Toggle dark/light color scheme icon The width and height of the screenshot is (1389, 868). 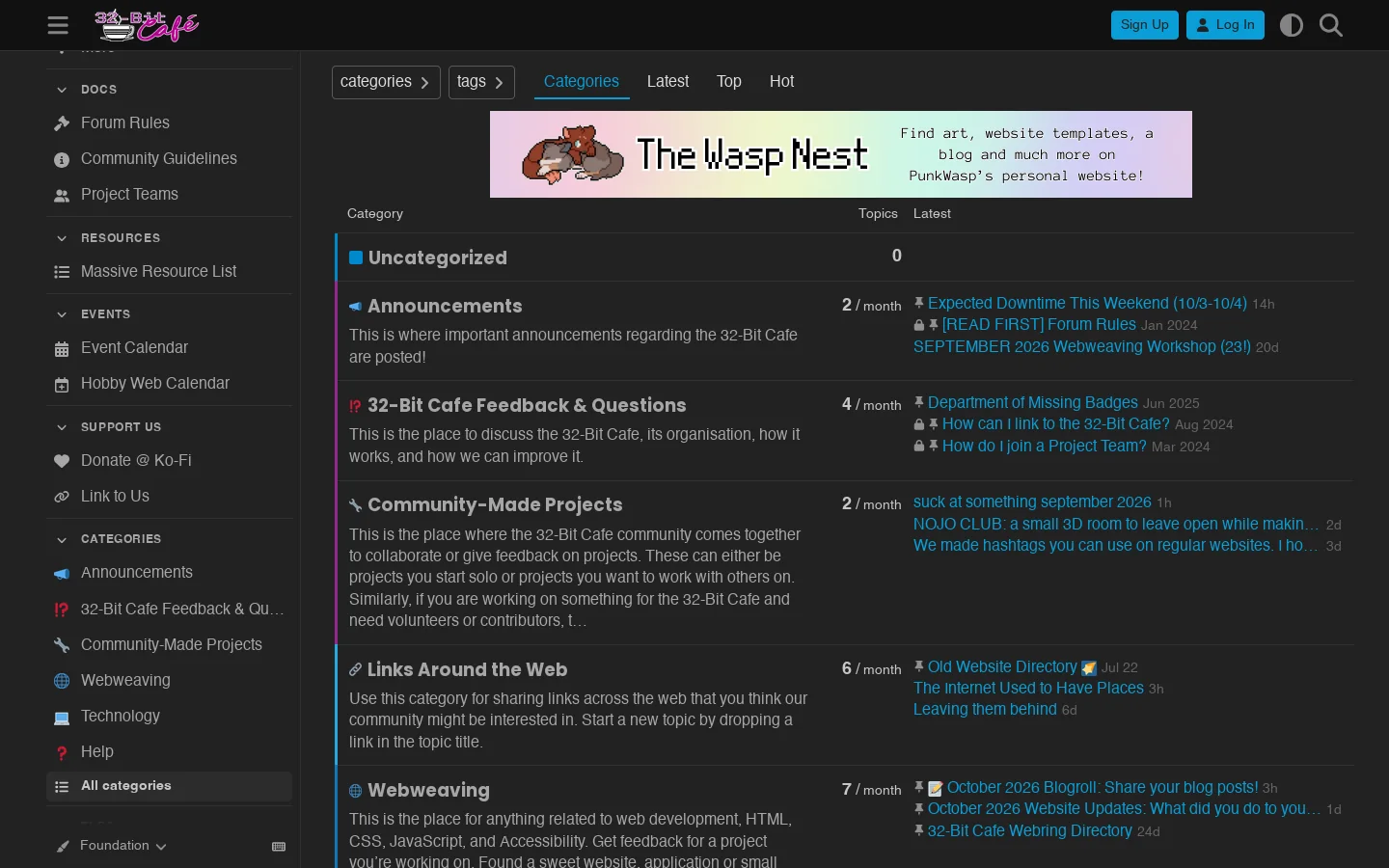click(x=1291, y=25)
